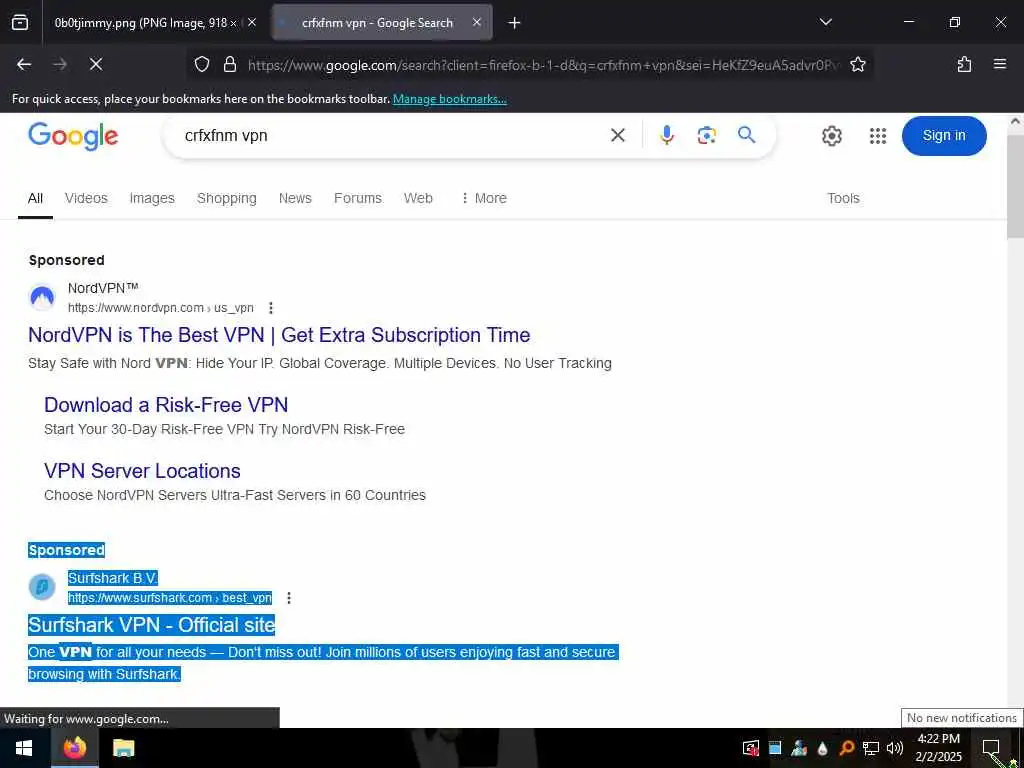Viewport: 1024px width, 768px height.
Task: Open the NordVPN is The Best VPN link
Action: (279, 335)
